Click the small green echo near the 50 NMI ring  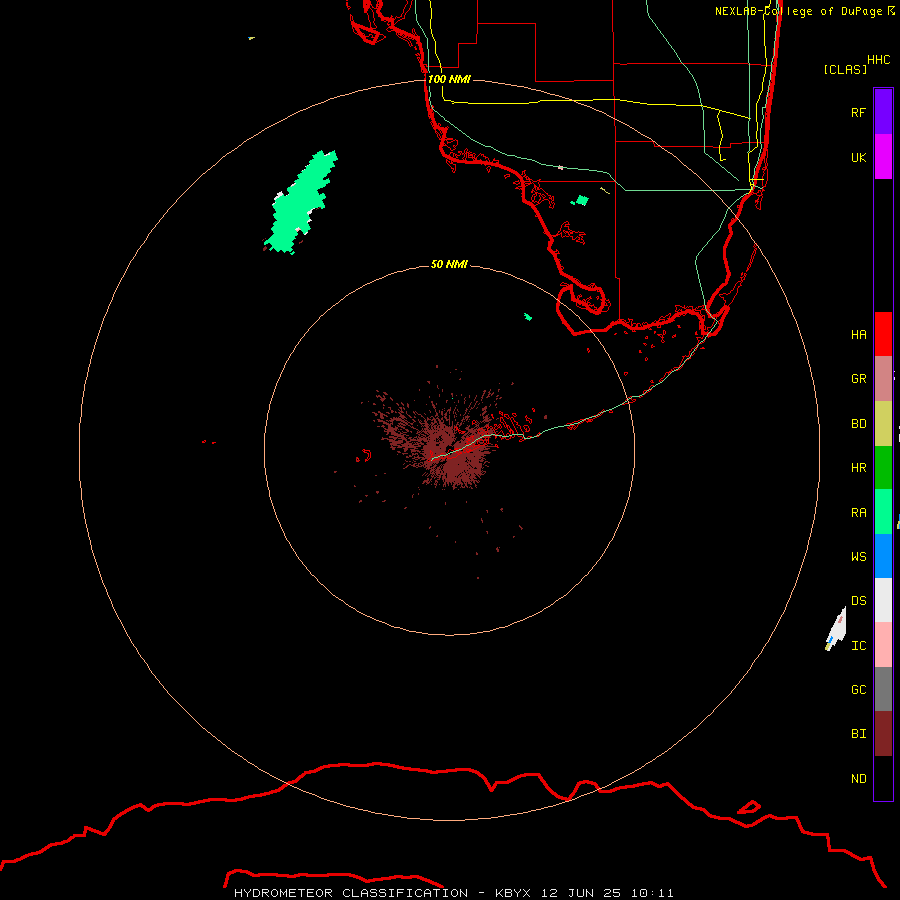tap(527, 317)
